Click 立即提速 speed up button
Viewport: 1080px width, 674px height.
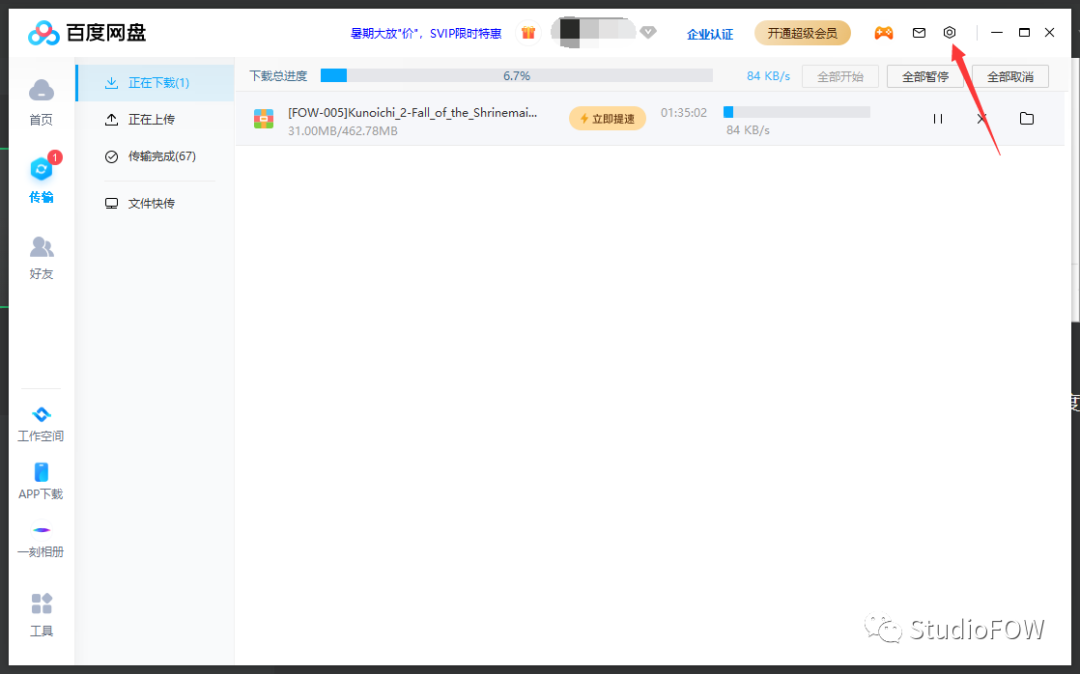click(608, 118)
